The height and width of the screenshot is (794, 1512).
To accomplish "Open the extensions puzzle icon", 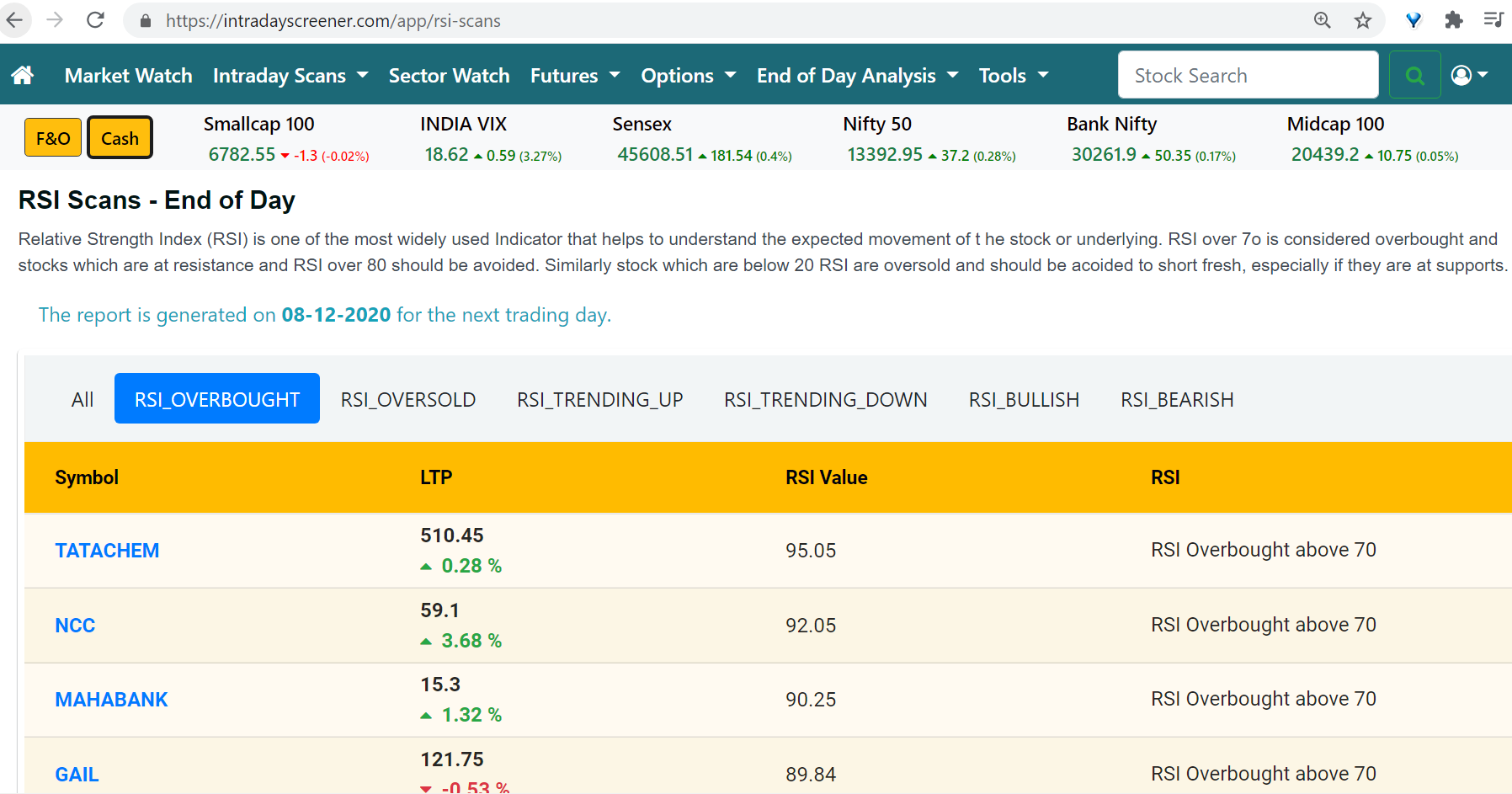I will [1453, 20].
